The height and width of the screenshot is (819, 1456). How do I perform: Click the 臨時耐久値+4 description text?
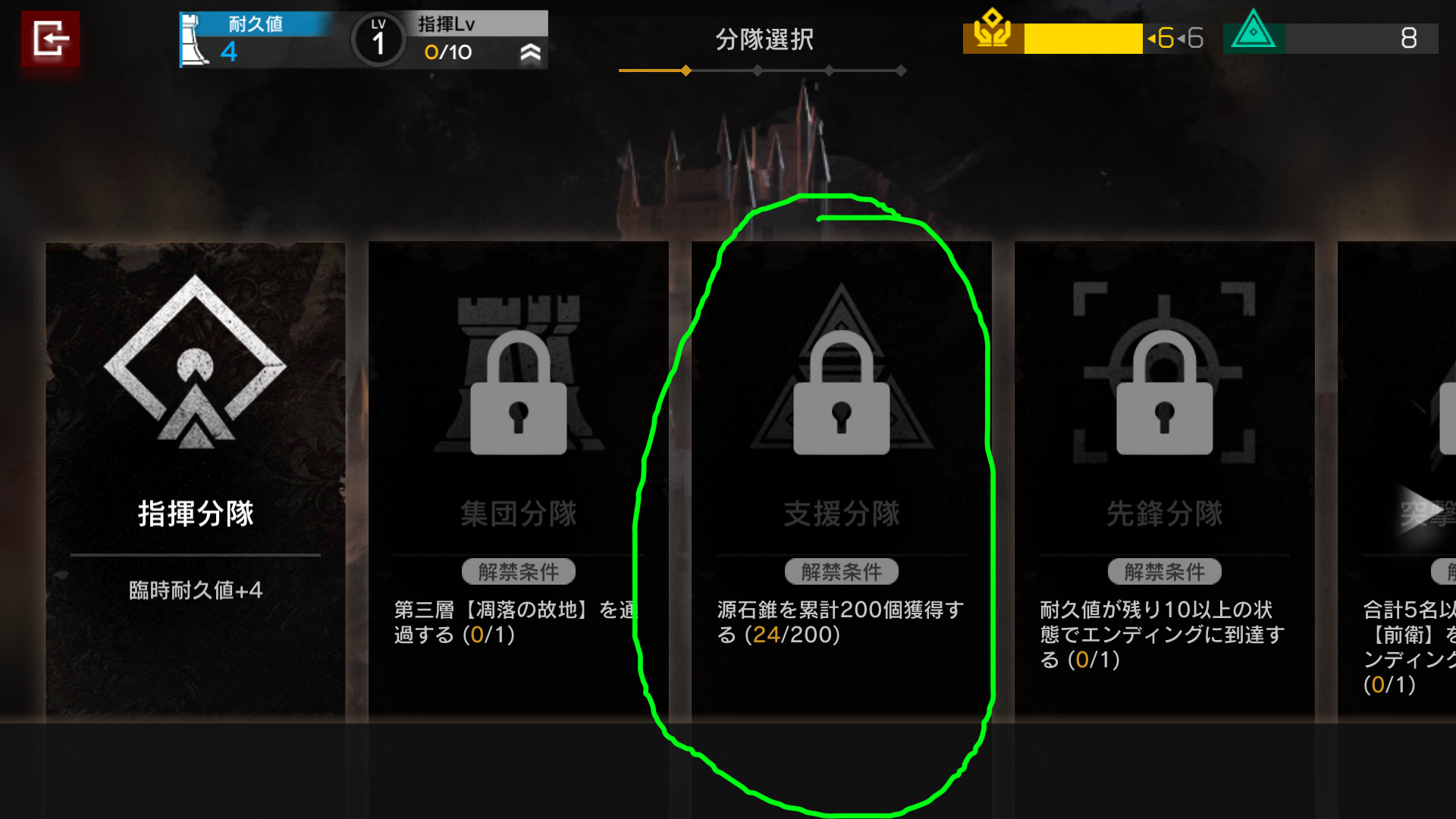[196, 590]
